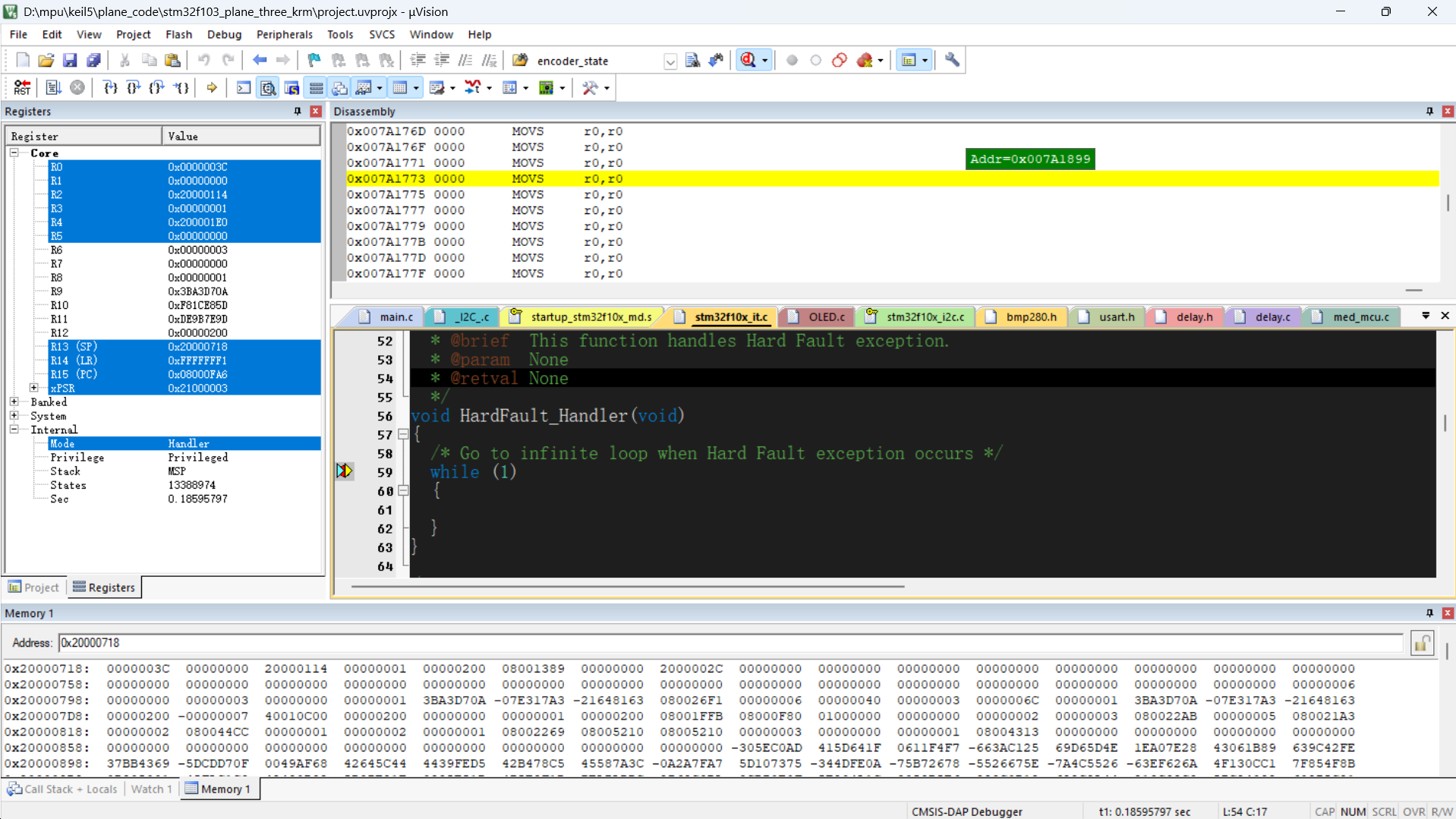Click the Value column header
This screenshot has height=819, width=1456.
coord(241,136)
